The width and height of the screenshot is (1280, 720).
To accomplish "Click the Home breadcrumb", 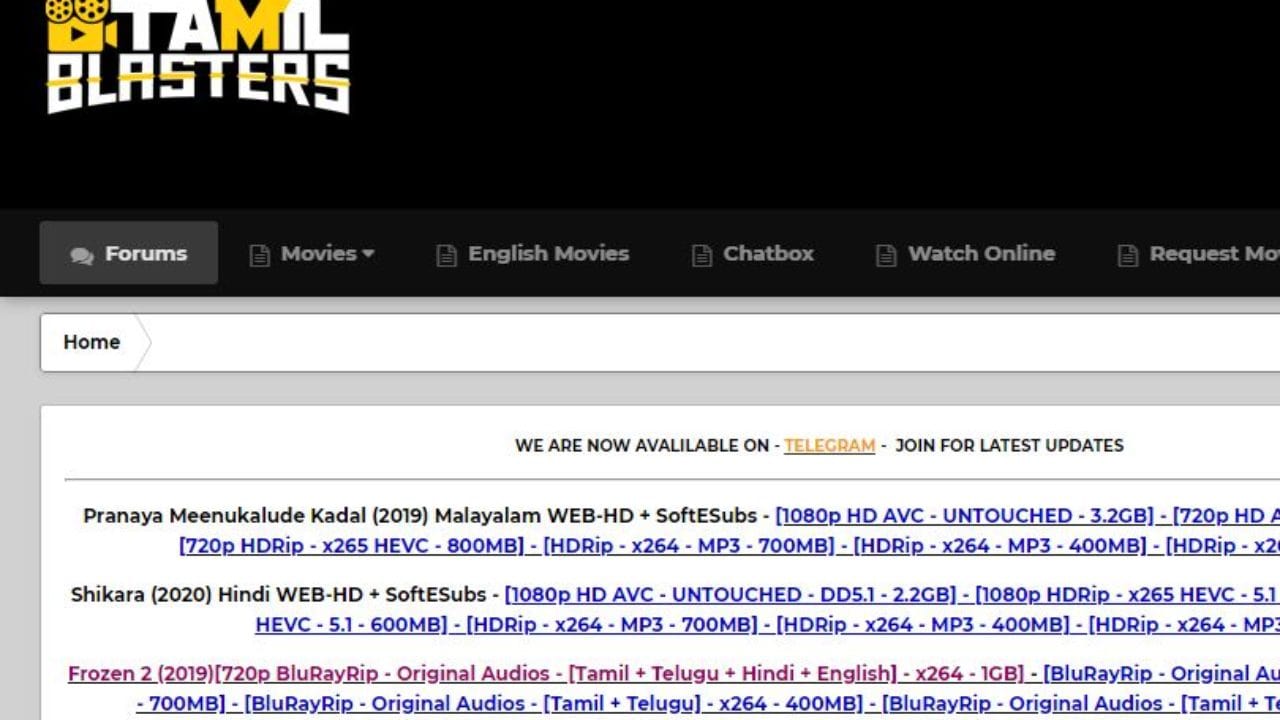I will click(x=91, y=342).
